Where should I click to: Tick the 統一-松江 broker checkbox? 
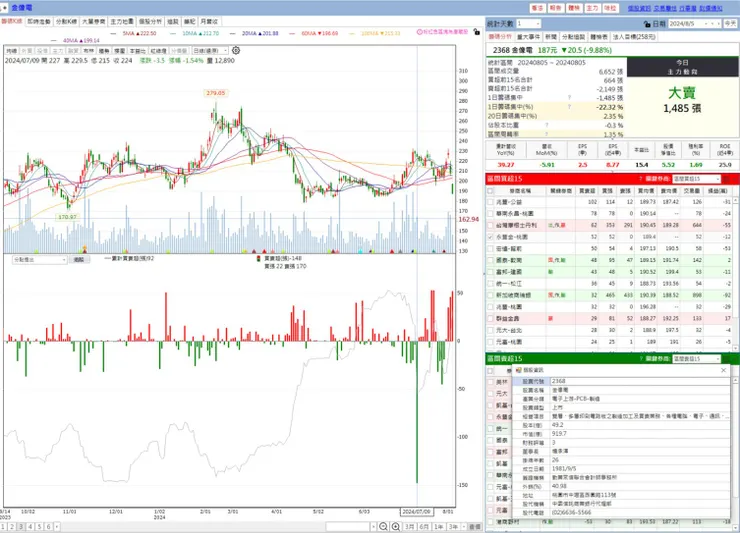tap(491, 284)
